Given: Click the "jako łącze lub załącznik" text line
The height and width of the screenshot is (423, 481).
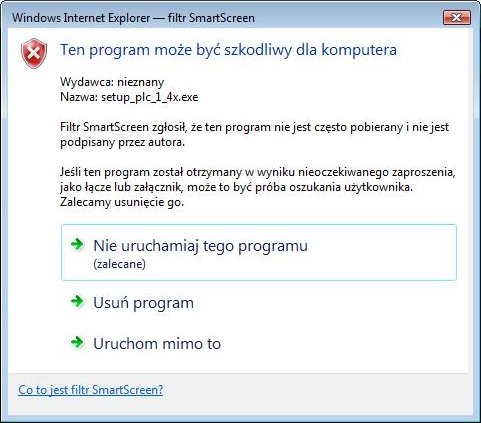Looking at the screenshot, I should 236,187.
